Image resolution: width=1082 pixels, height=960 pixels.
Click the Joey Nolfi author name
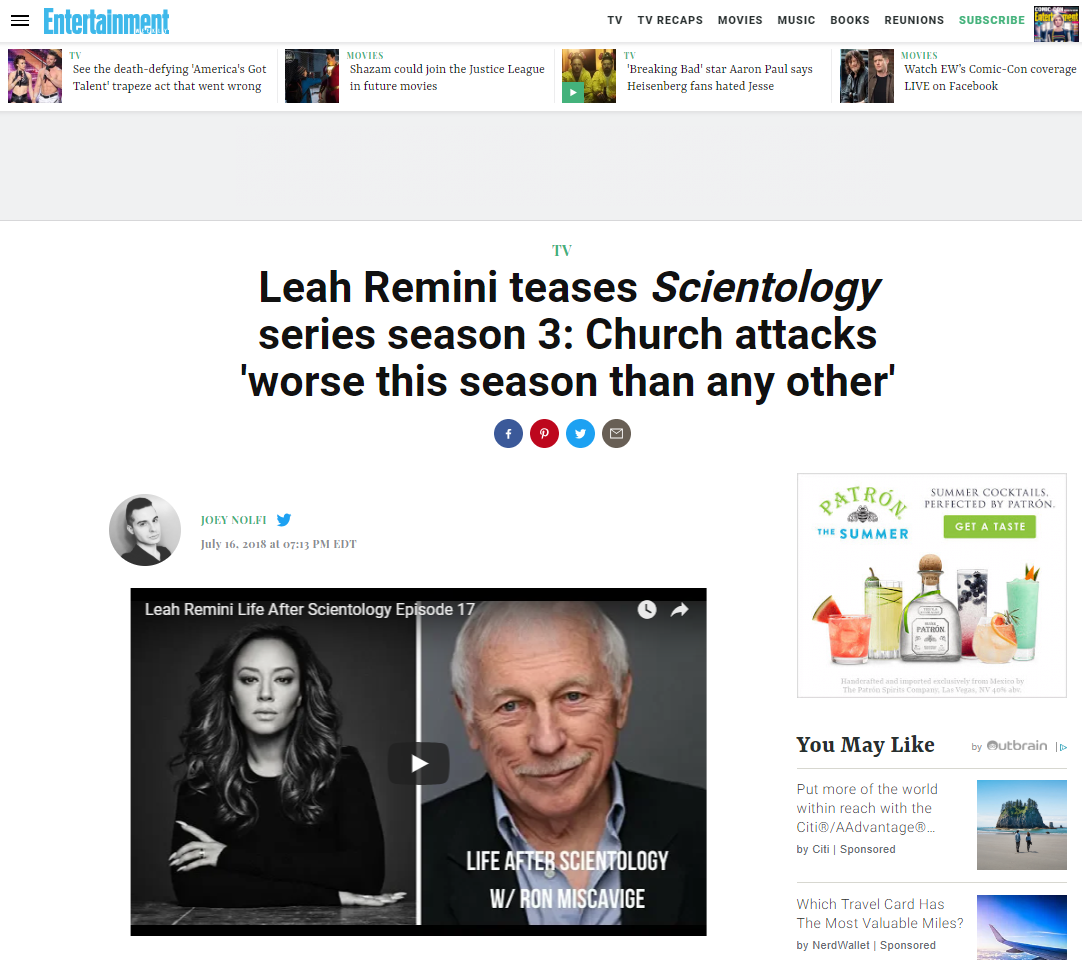(x=233, y=520)
